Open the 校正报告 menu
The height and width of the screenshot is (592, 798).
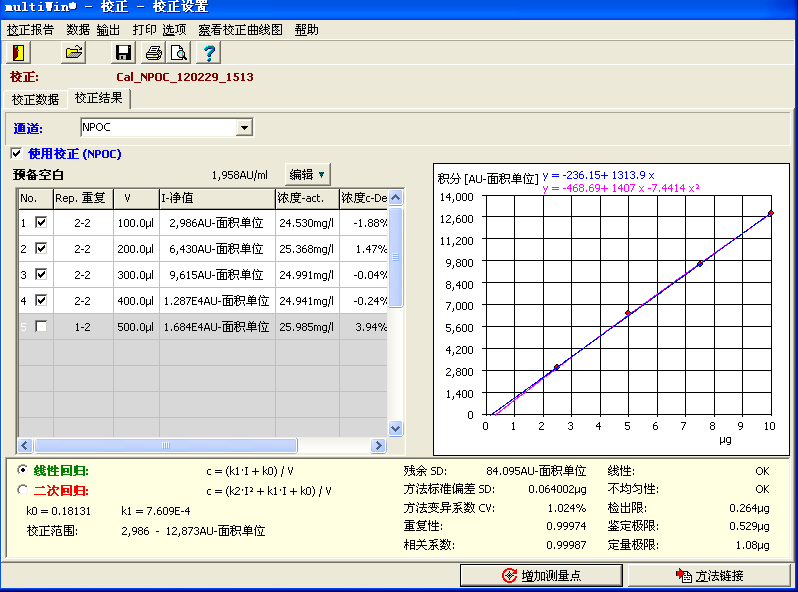point(31,30)
